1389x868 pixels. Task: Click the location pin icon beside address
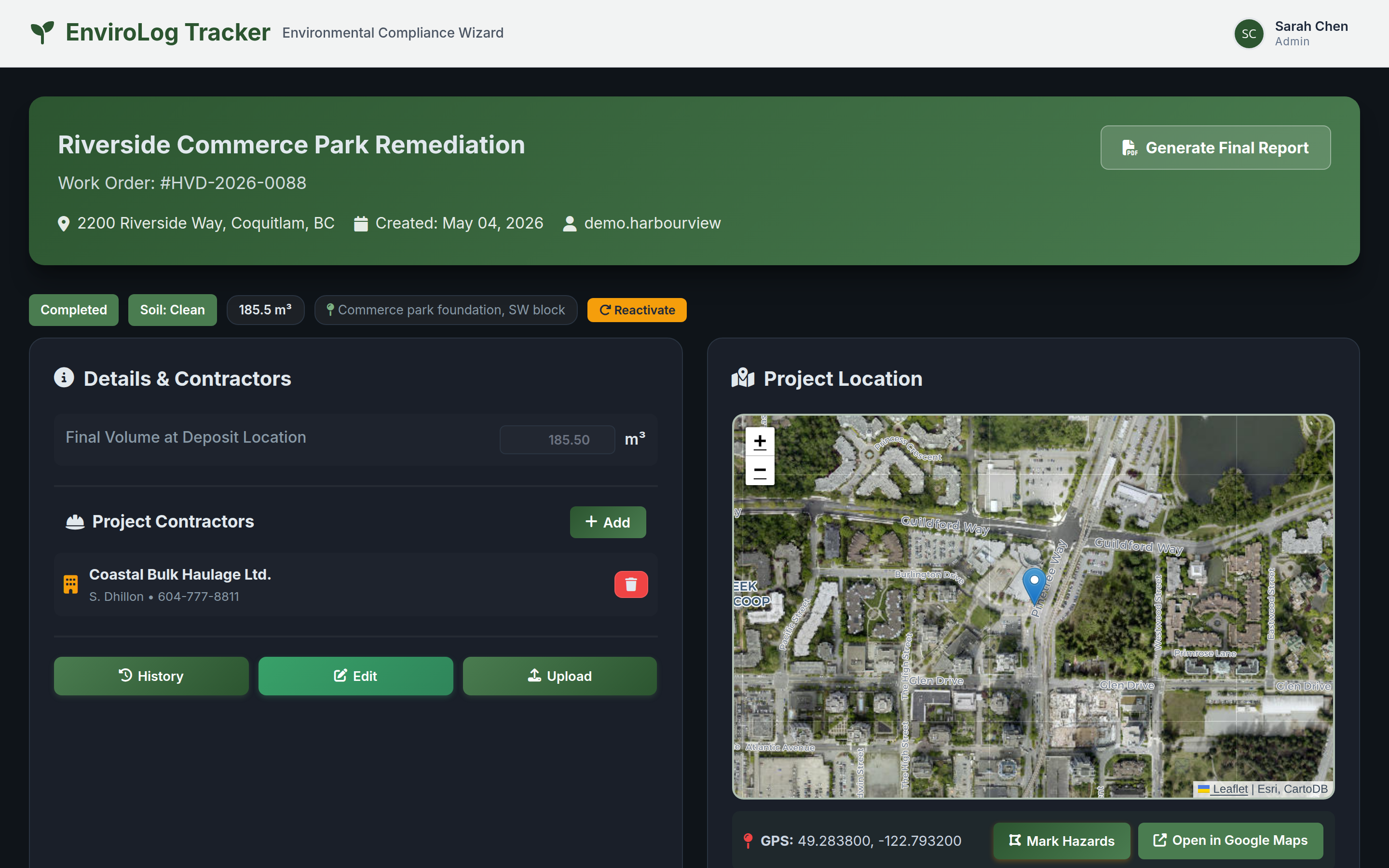[x=64, y=223]
